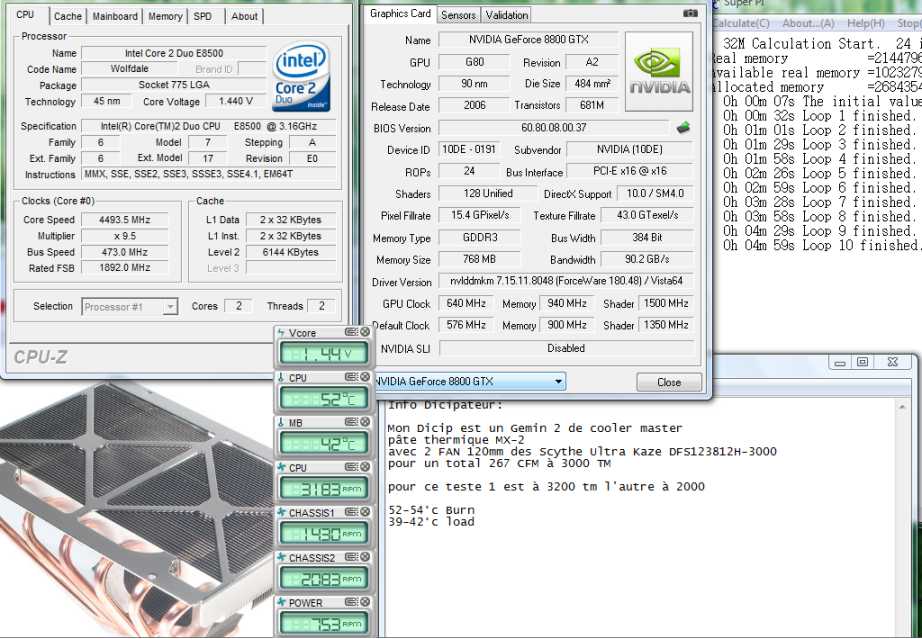Minimize the Notepad window
This screenshot has height=639, width=922.
840,362
